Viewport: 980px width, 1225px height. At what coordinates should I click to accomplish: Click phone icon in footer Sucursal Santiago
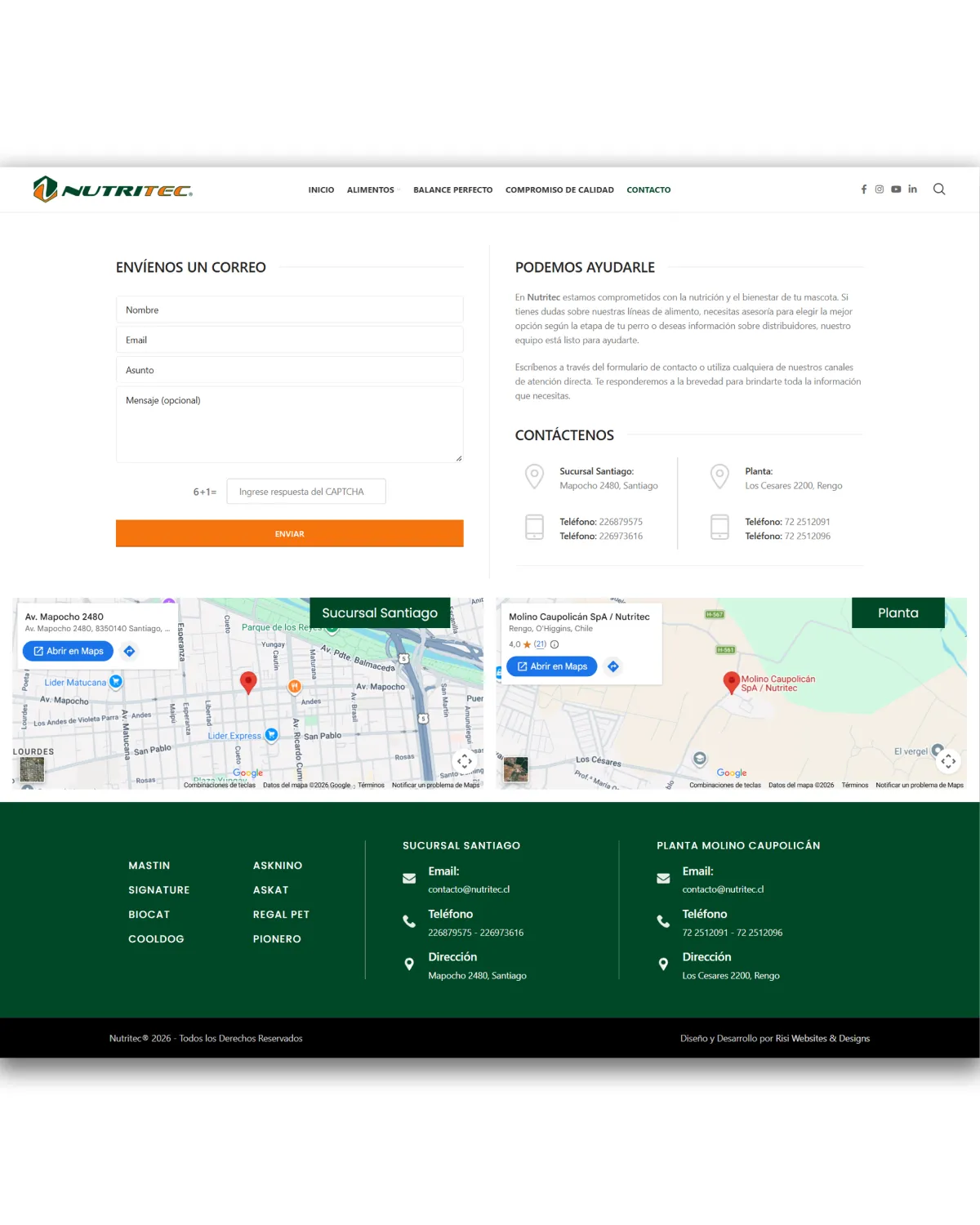tap(409, 921)
